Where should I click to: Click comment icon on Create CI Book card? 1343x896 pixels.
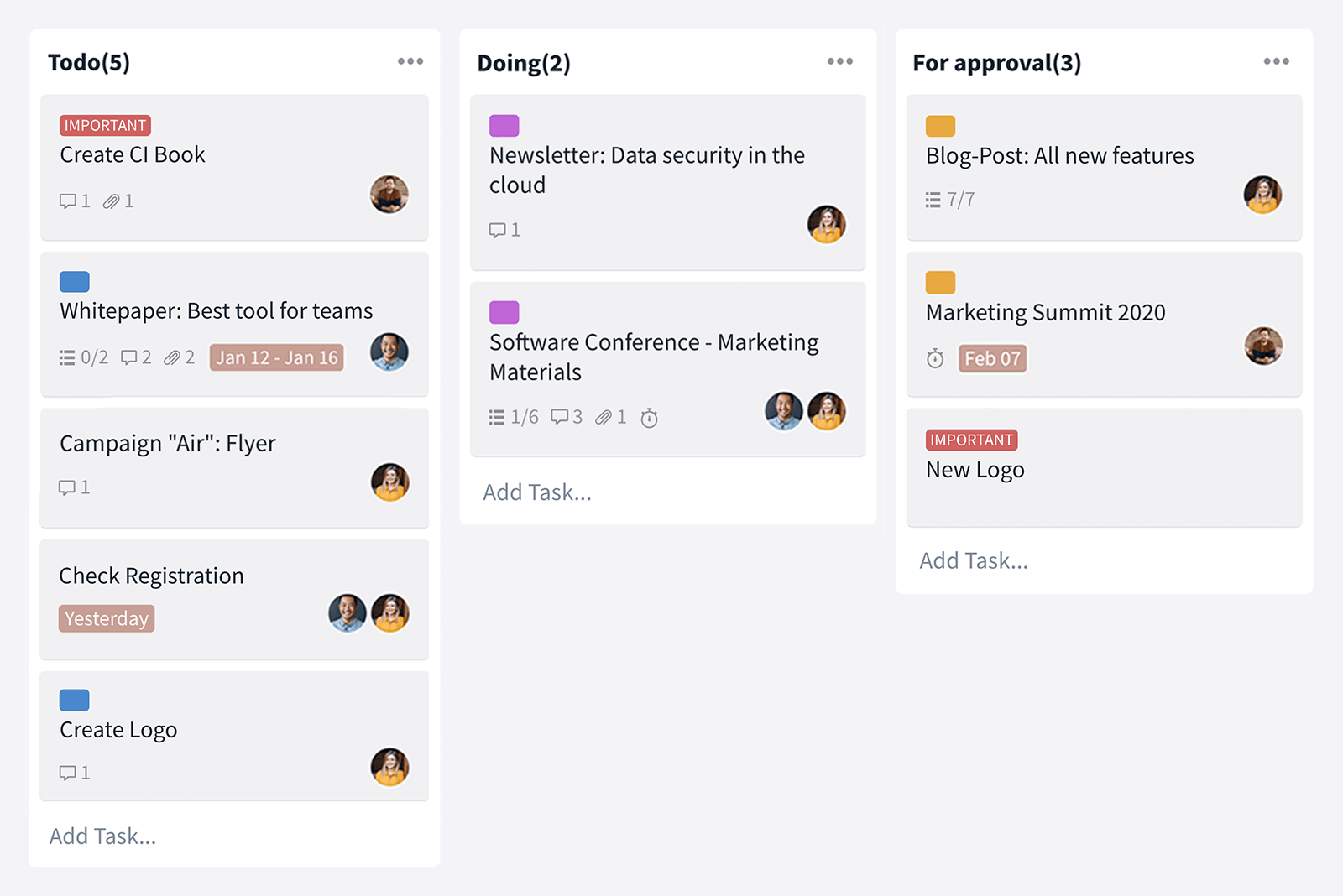pos(67,201)
